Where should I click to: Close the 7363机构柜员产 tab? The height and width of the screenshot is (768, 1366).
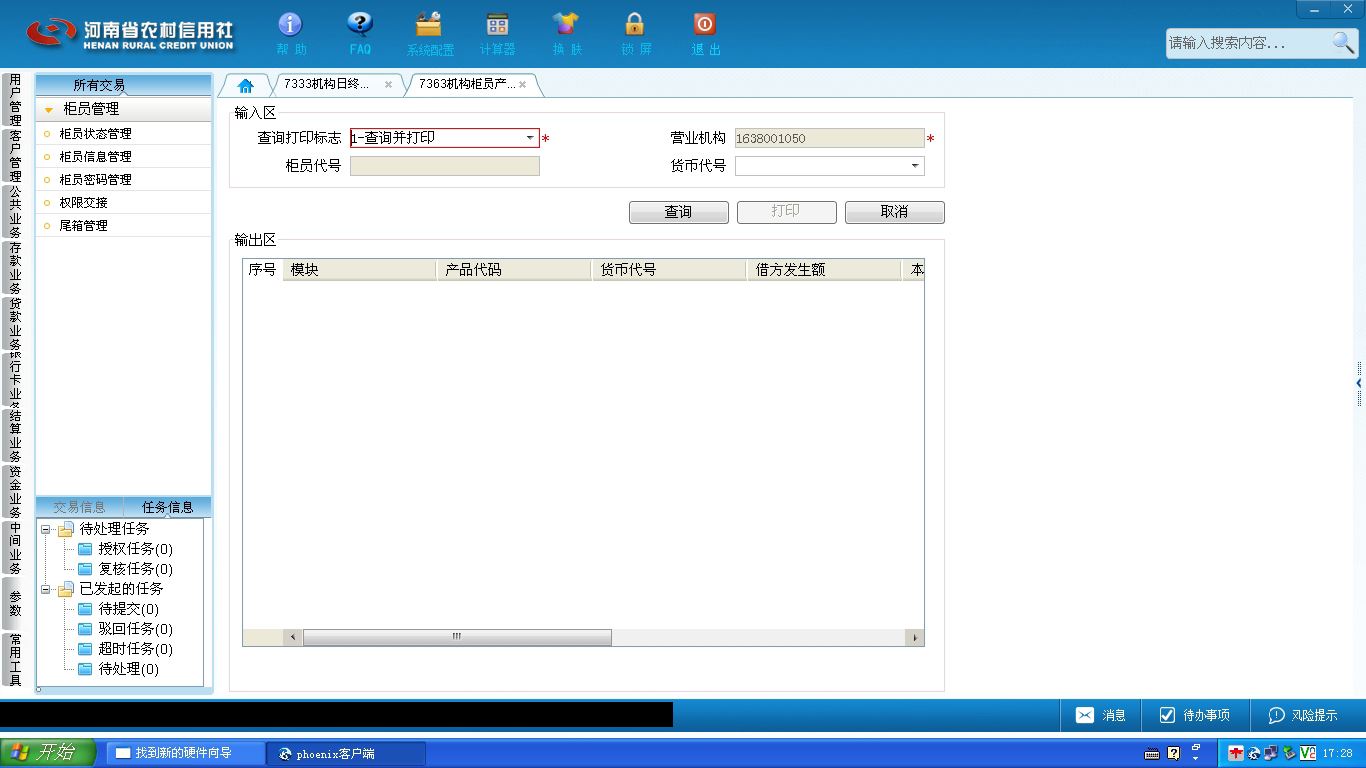coord(522,85)
